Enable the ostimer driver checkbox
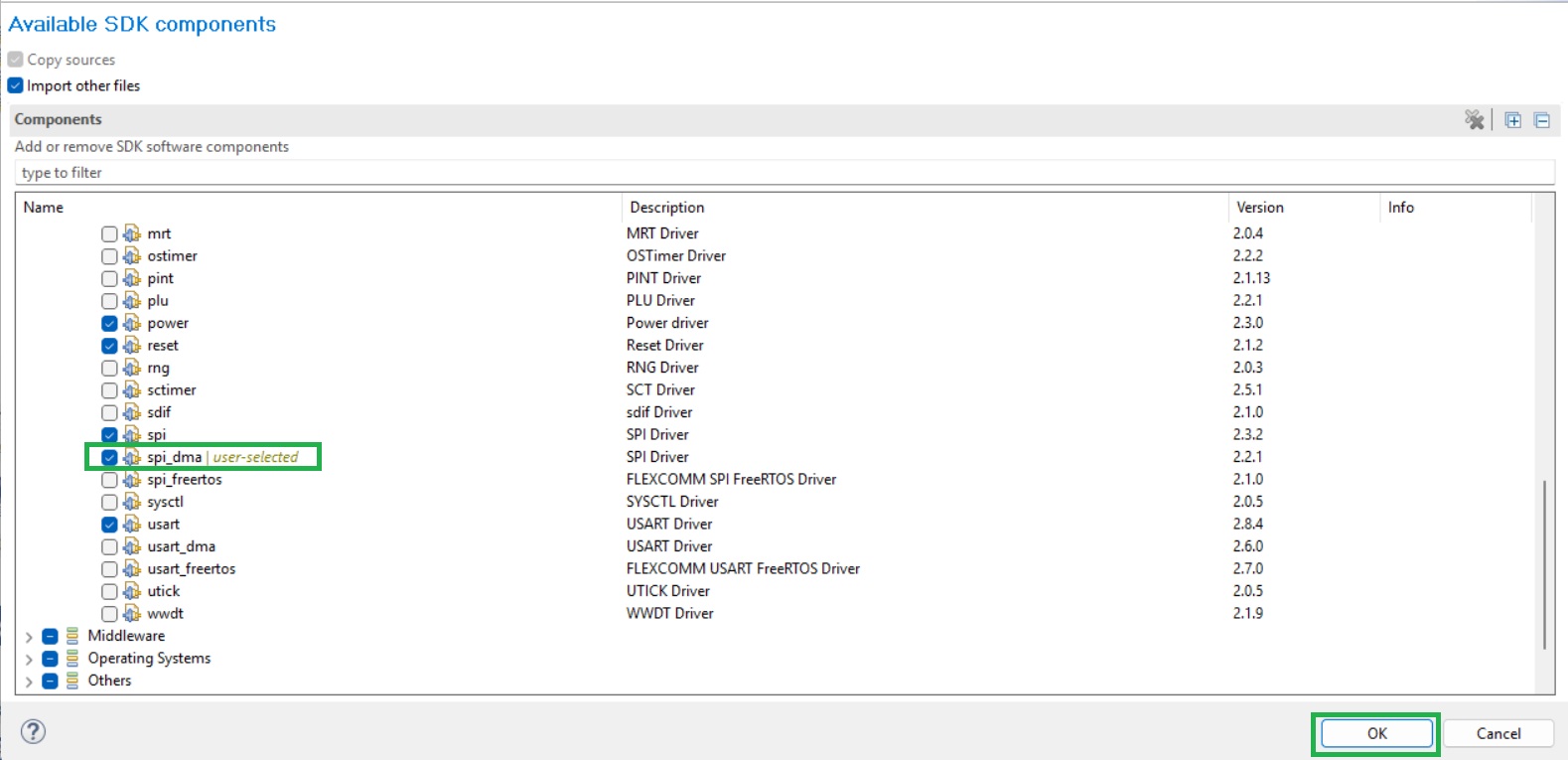Screen dimensions: 1568x760 coord(109,256)
